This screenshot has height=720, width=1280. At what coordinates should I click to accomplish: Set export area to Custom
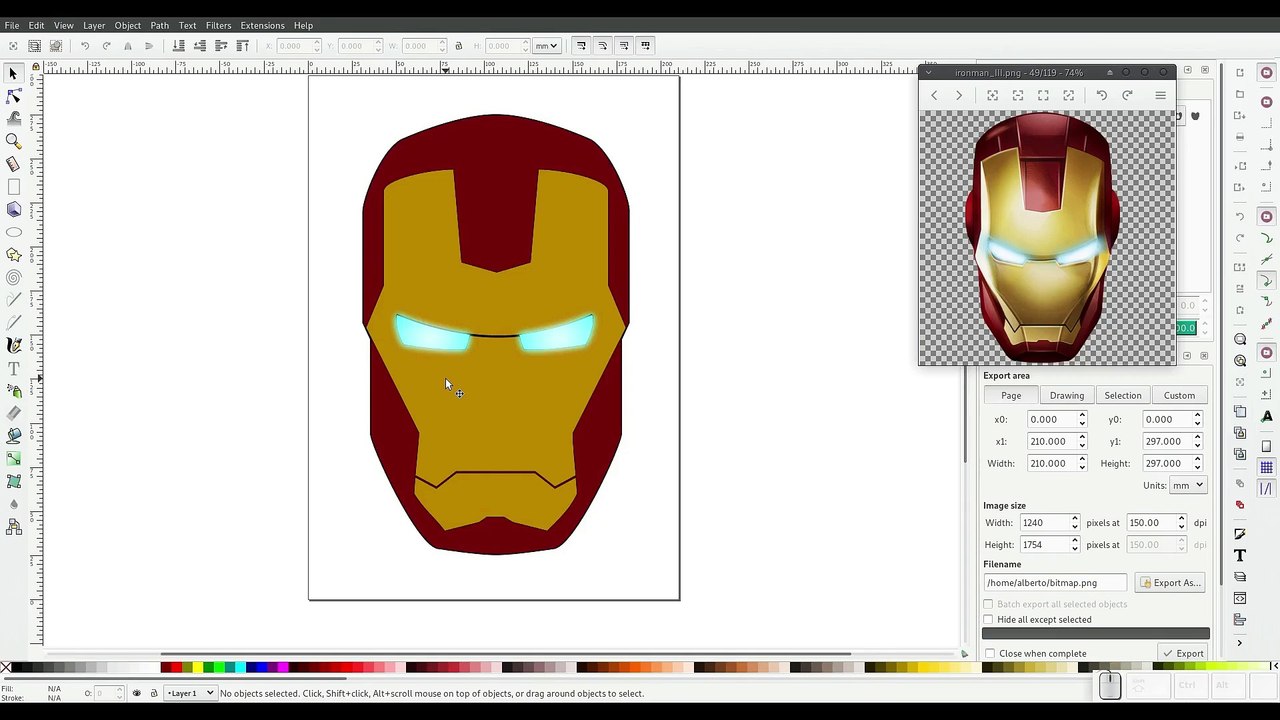[x=1179, y=395]
